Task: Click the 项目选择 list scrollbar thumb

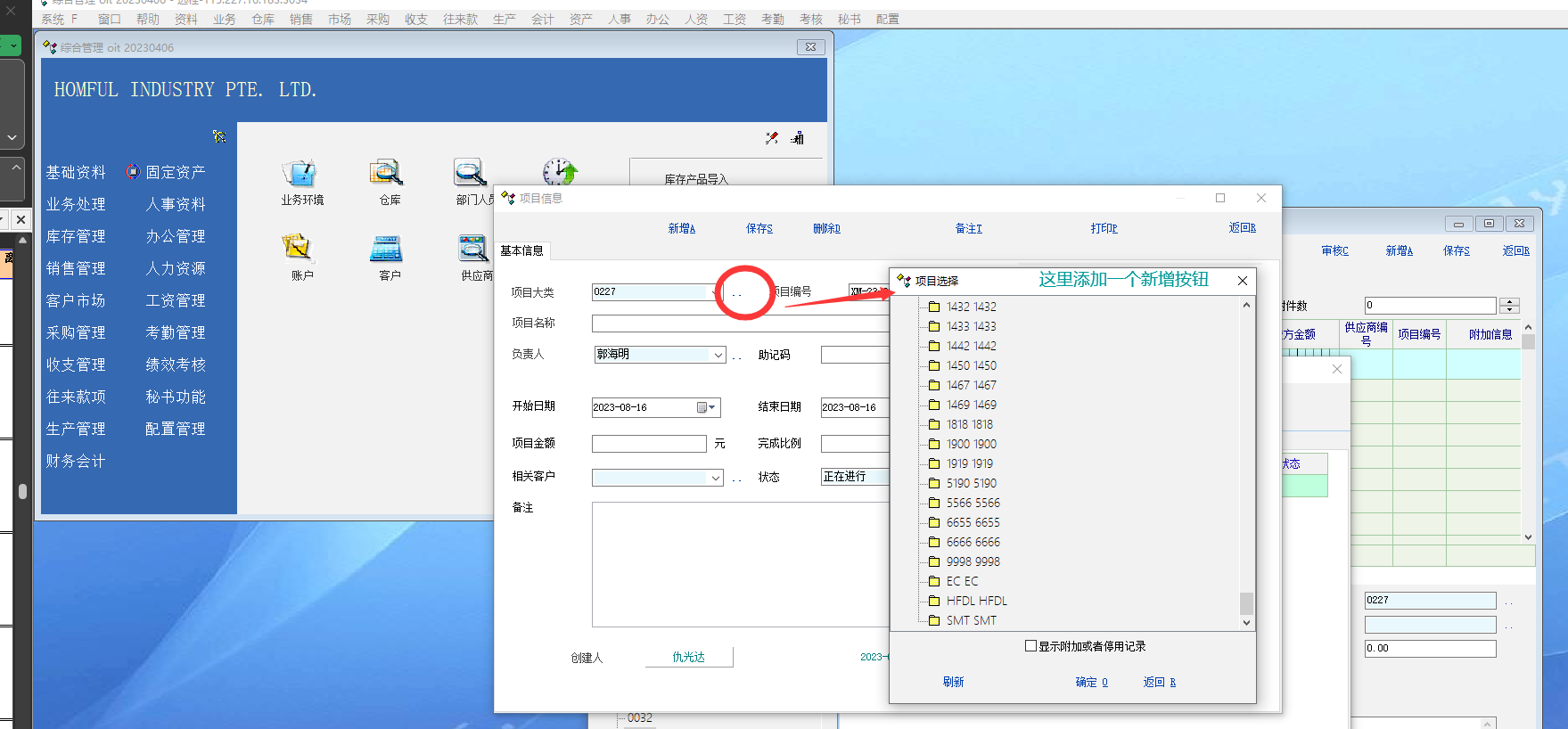Action: [x=1246, y=603]
